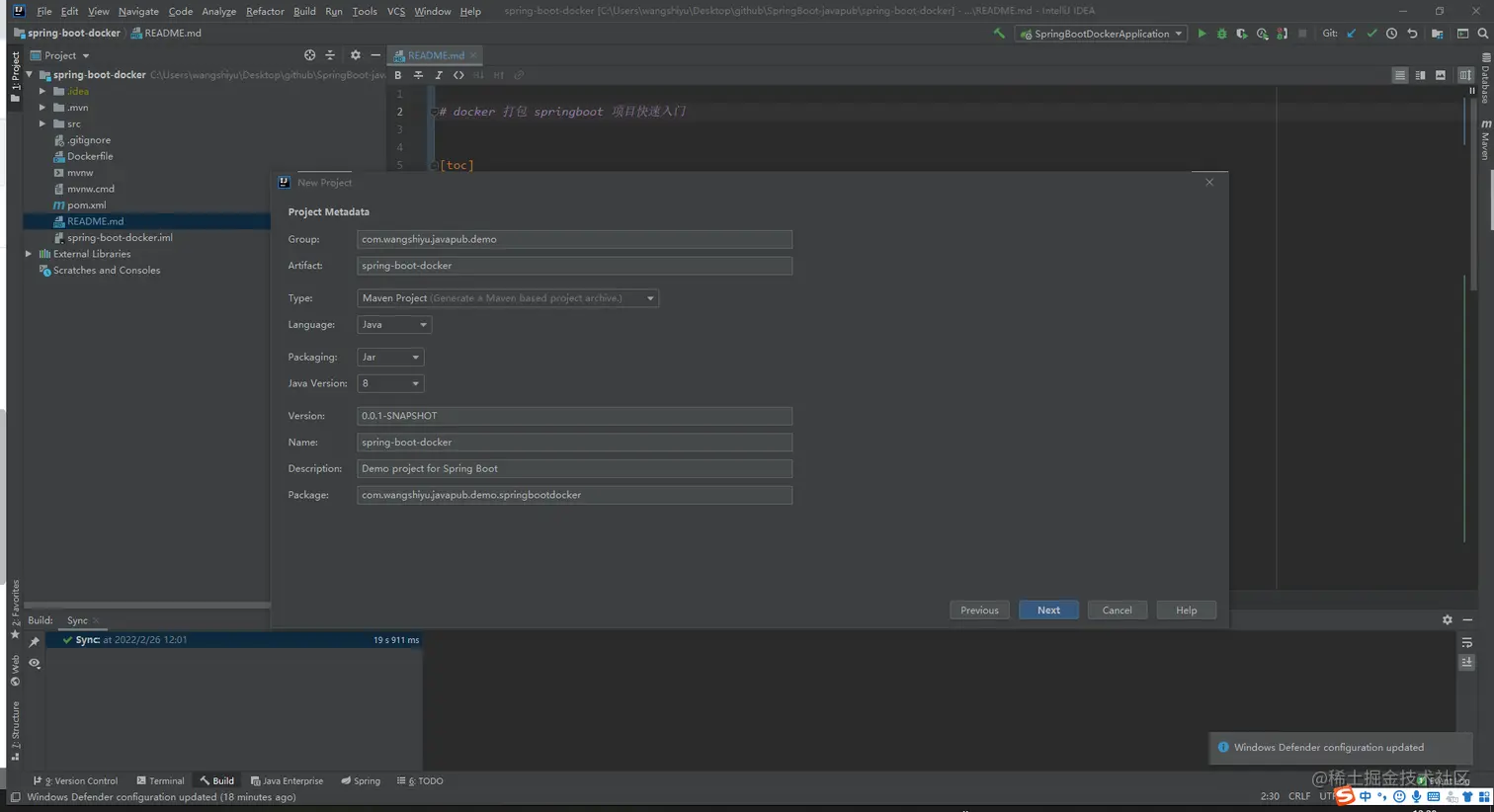
Task: Toggle eye view filter in Build panel
Action: pyautogui.click(x=35, y=664)
